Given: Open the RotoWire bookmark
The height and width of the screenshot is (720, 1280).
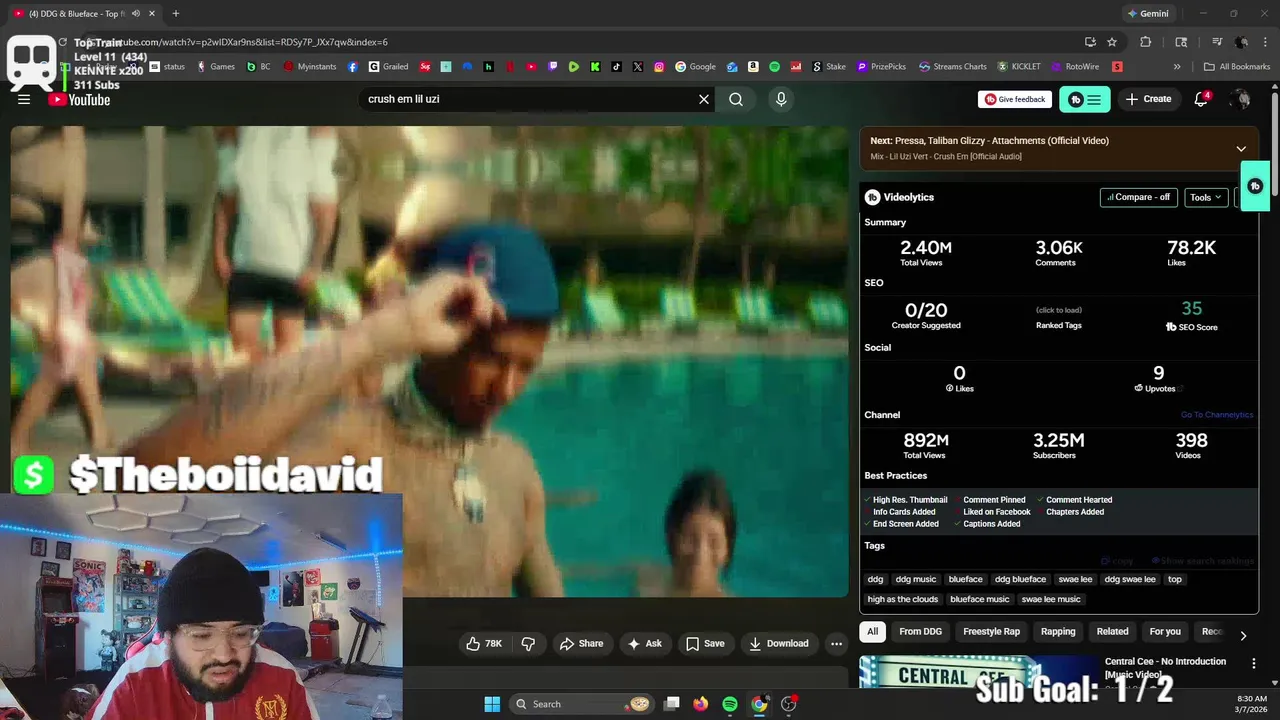Looking at the screenshot, I should point(1074,67).
